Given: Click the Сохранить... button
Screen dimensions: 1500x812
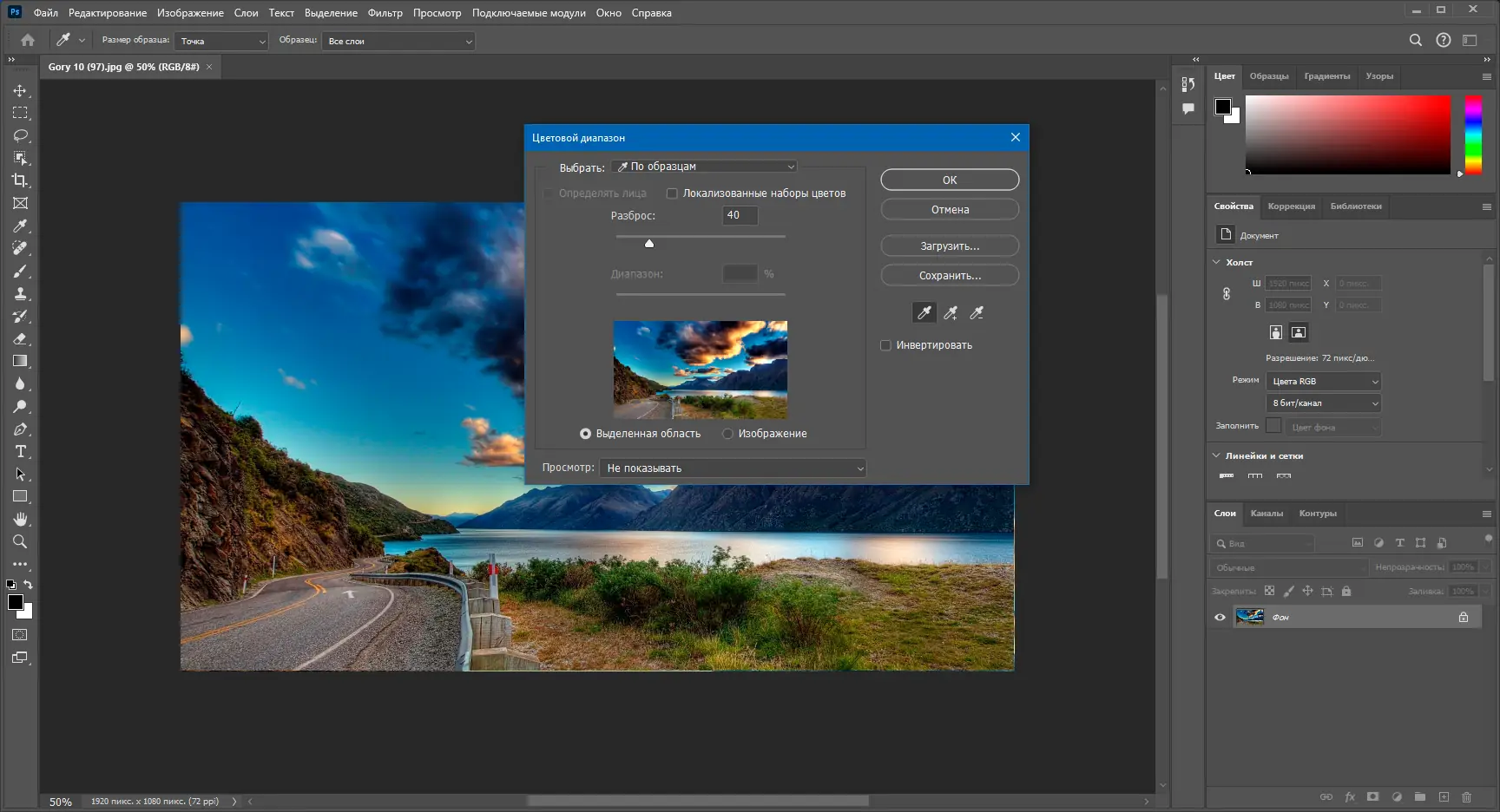Looking at the screenshot, I should (x=950, y=276).
